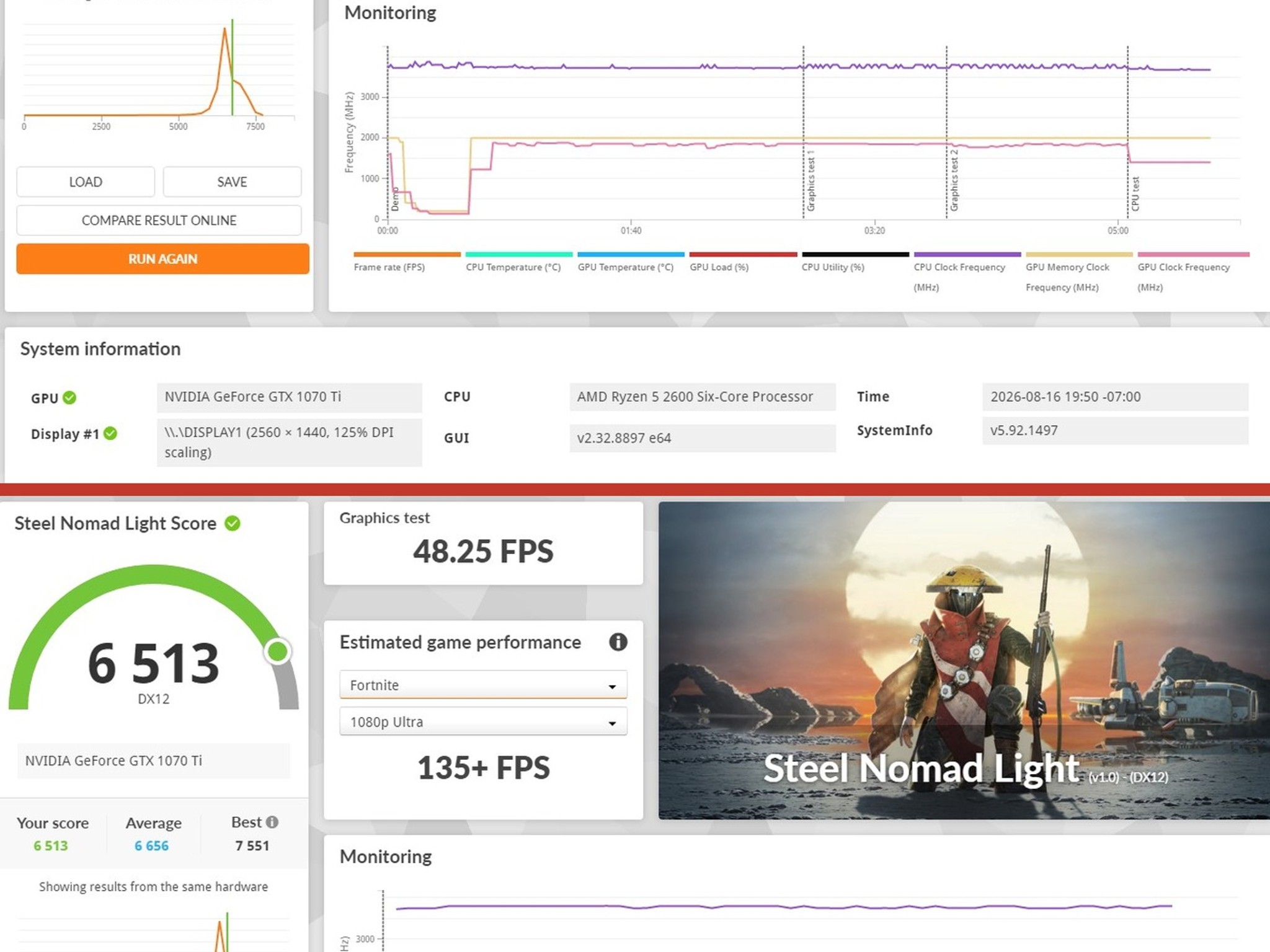Click the Time value 2026-08-16 19:50
The image size is (1270, 952).
point(1115,397)
